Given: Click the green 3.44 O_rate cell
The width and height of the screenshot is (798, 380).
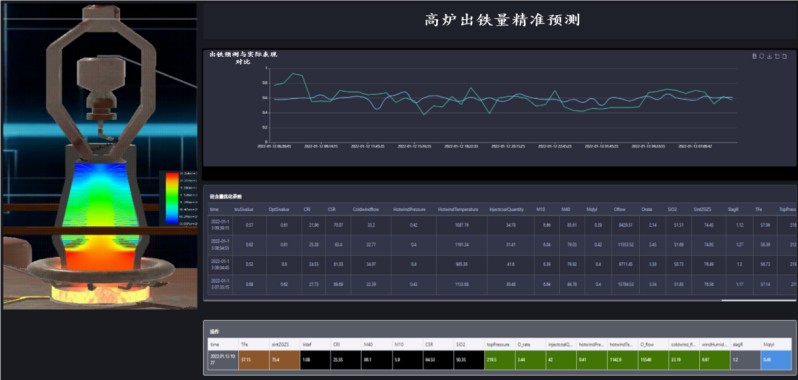Looking at the screenshot, I should (530, 360).
